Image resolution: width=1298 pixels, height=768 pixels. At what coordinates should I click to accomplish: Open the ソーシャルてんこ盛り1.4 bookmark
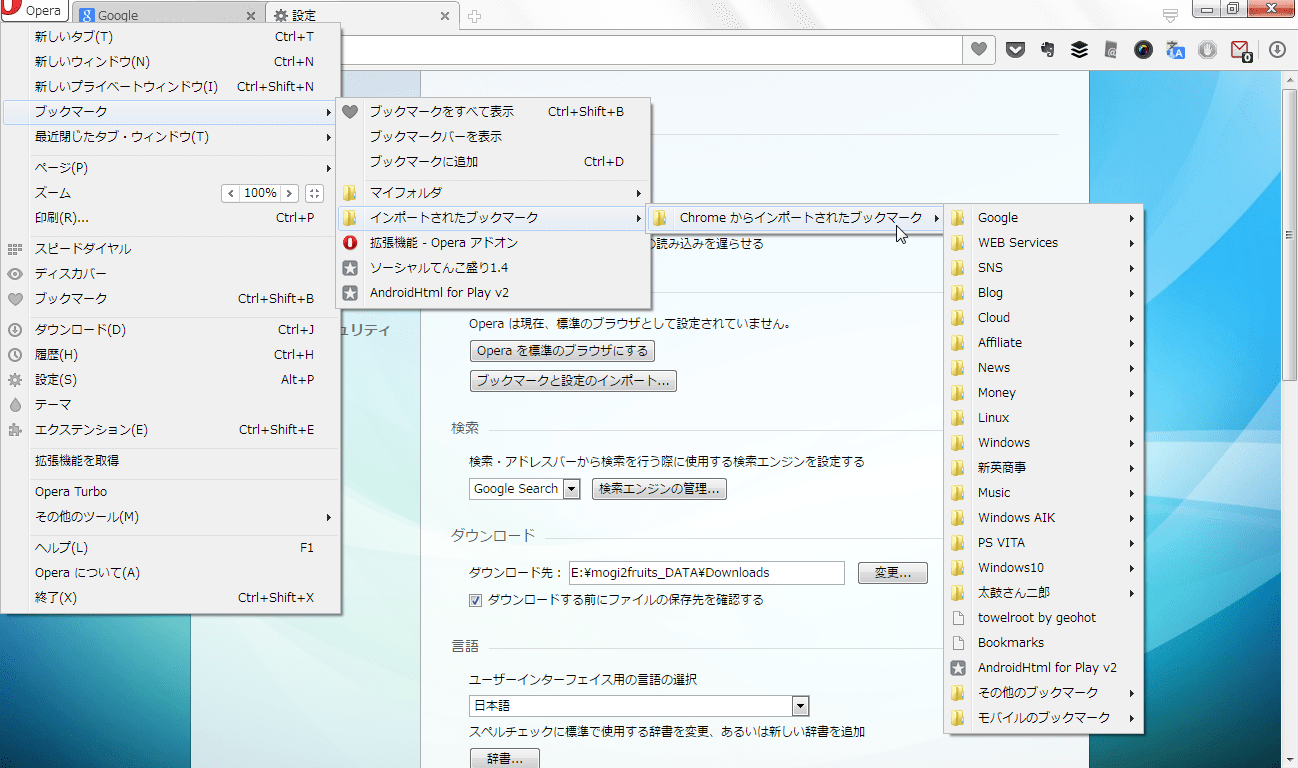(494, 268)
